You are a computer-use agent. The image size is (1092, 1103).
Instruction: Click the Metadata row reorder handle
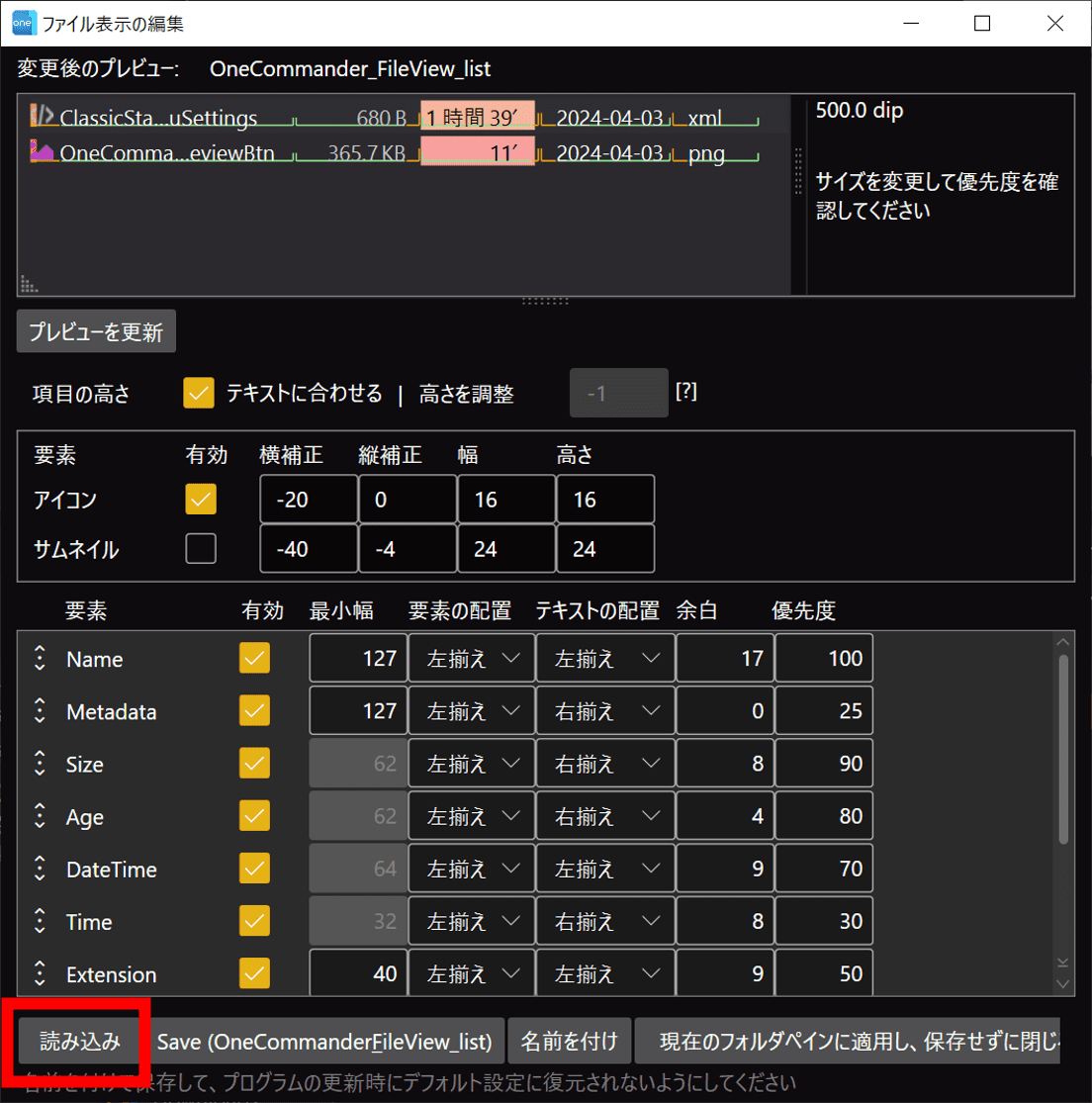point(41,711)
